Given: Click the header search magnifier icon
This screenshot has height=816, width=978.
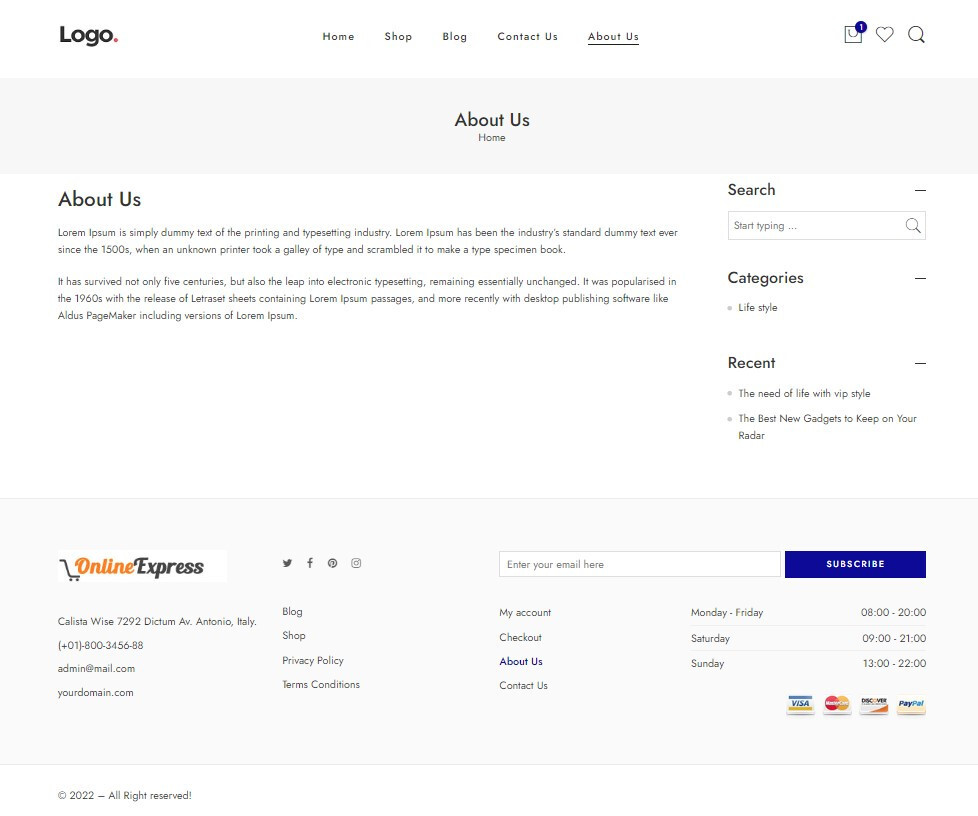Looking at the screenshot, I should coord(916,34).
